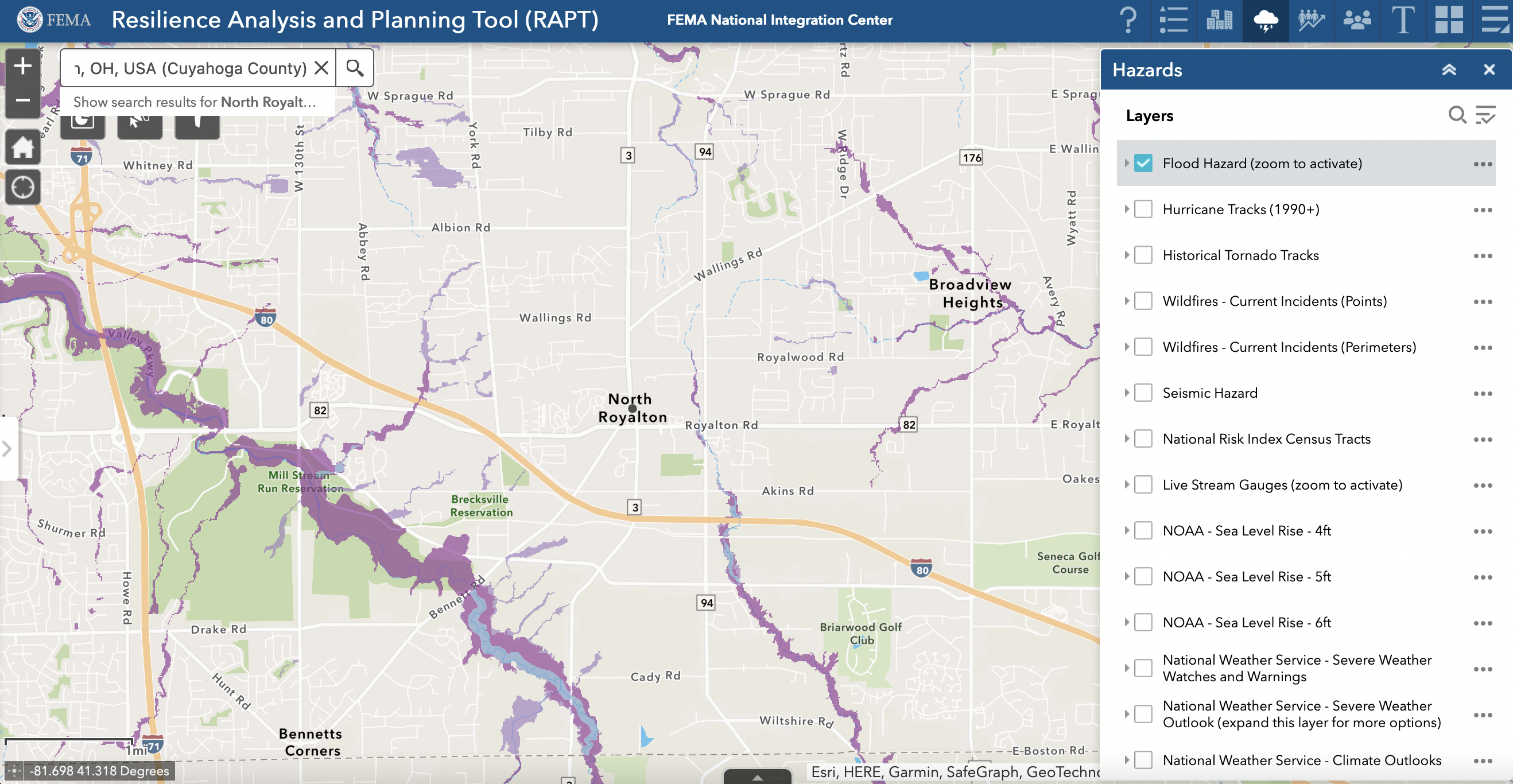
Task: Enable the Seismic Hazard layer checkbox
Action: 1144,393
